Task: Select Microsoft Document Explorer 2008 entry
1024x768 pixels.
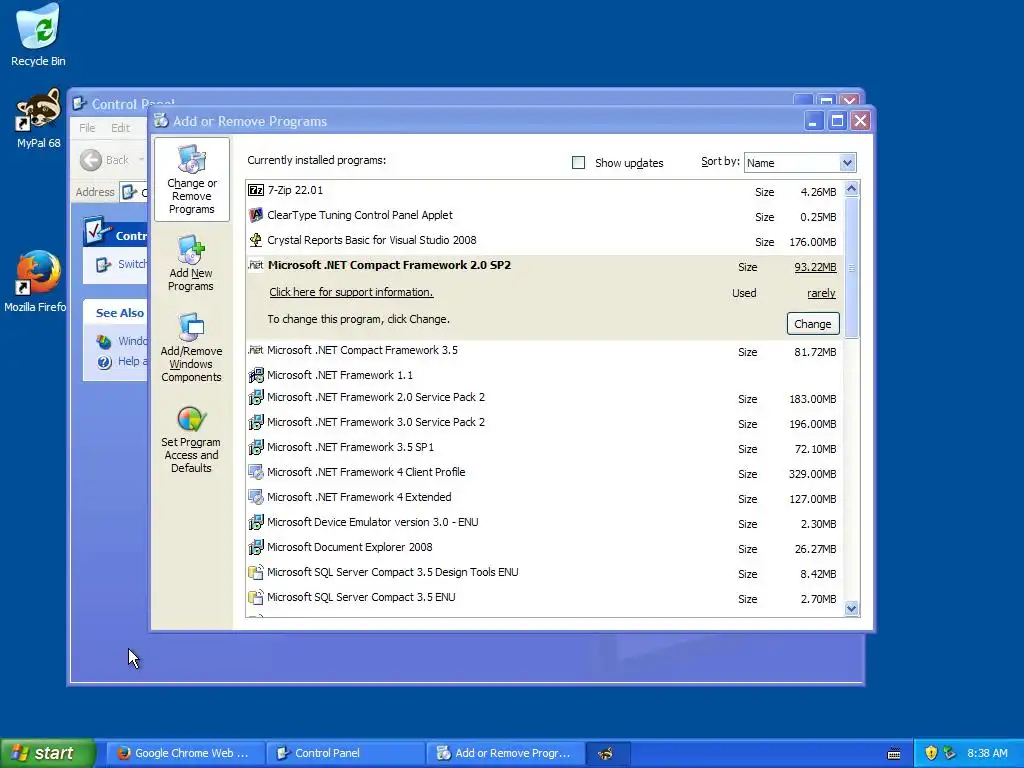Action: tap(544, 547)
